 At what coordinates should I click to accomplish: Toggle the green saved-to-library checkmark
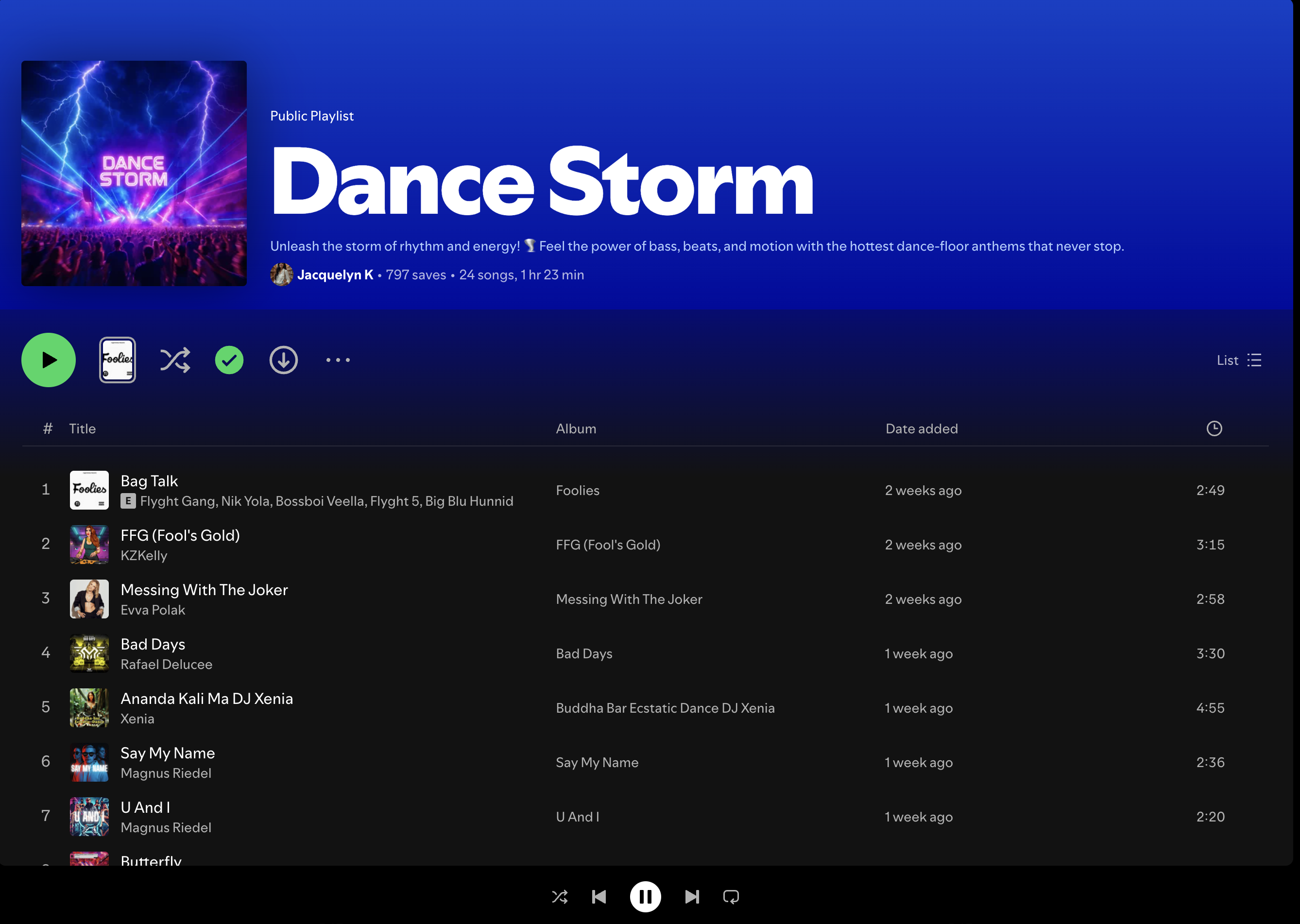pyautogui.click(x=229, y=360)
